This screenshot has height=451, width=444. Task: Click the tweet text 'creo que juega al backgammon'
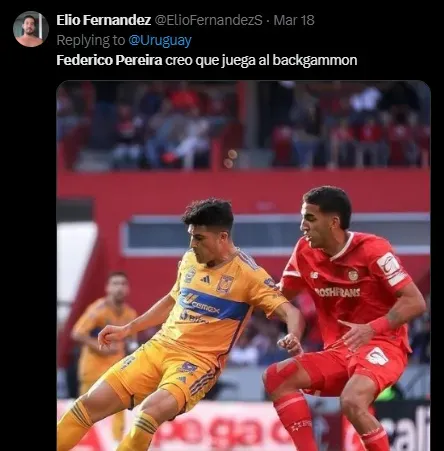click(261, 60)
